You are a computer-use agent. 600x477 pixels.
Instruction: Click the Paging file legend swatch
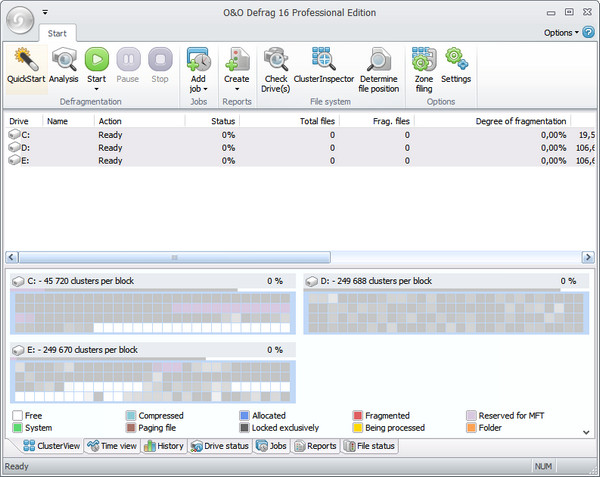click(131, 428)
